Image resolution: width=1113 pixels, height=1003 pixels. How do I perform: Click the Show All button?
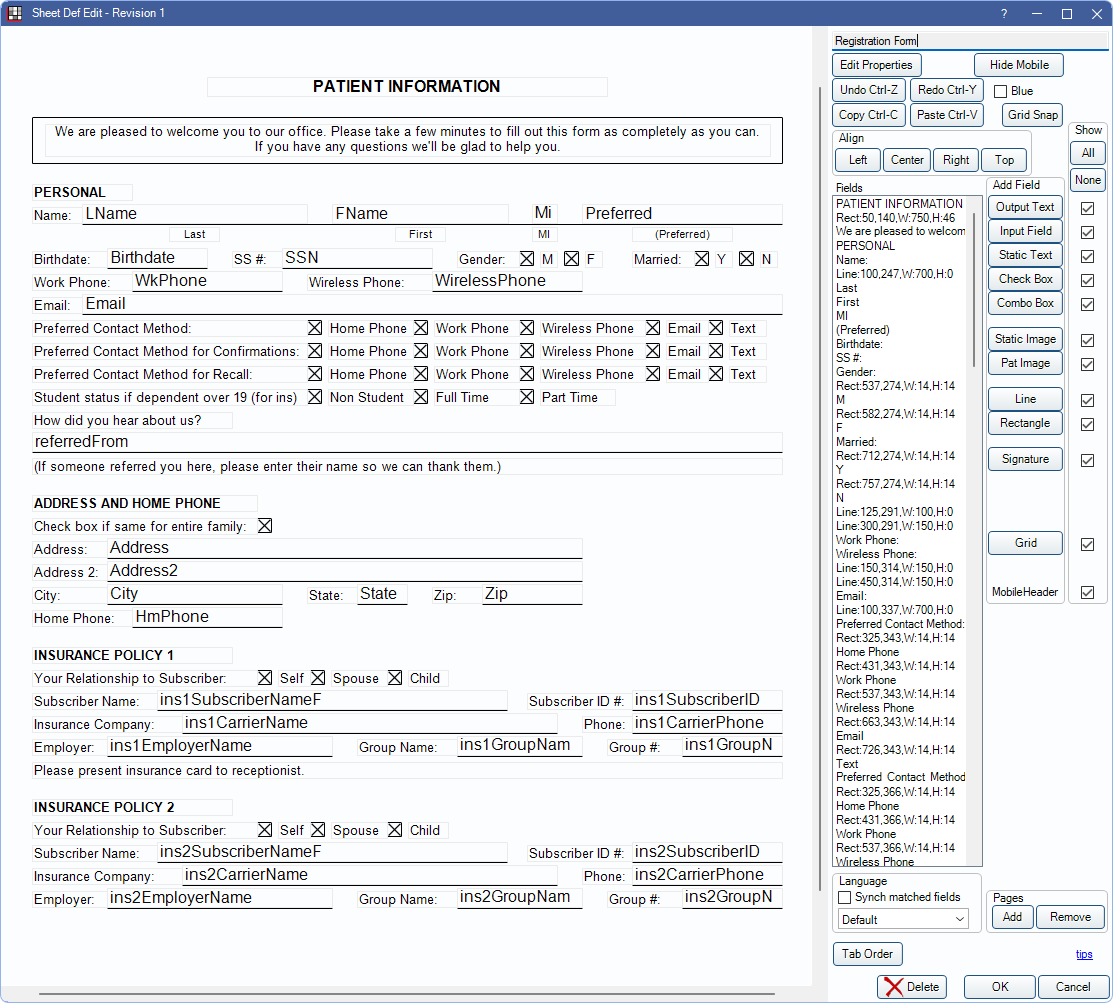click(1087, 153)
